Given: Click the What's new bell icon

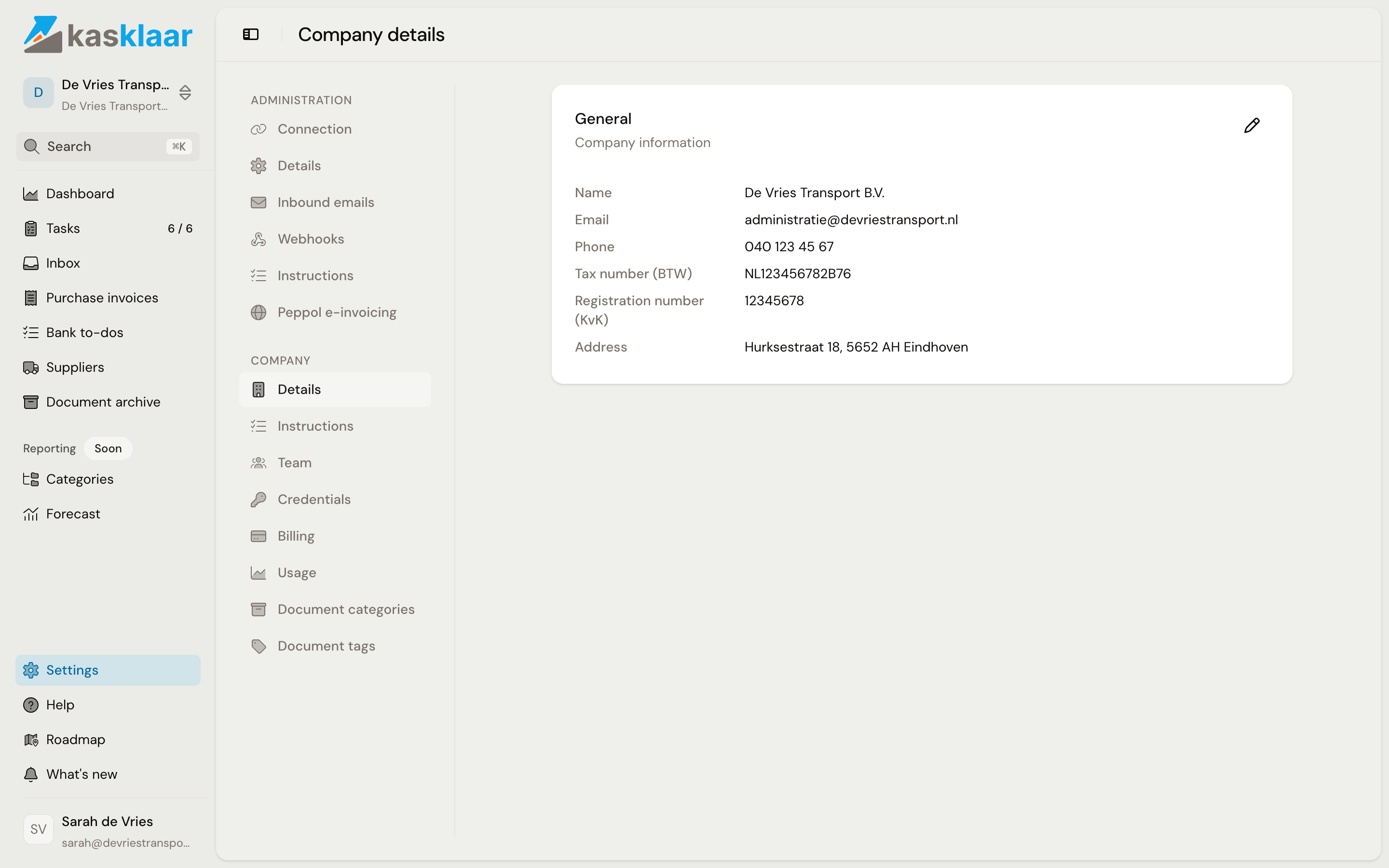Looking at the screenshot, I should (30, 774).
